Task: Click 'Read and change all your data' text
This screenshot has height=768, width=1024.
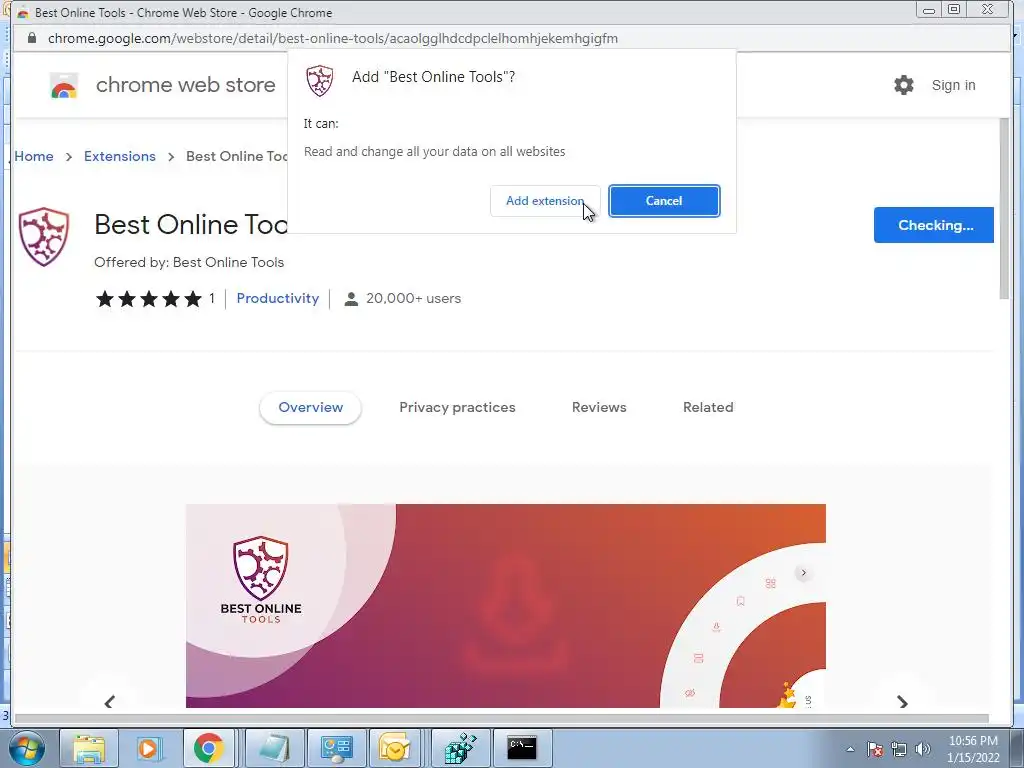Action: pos(434,152)
